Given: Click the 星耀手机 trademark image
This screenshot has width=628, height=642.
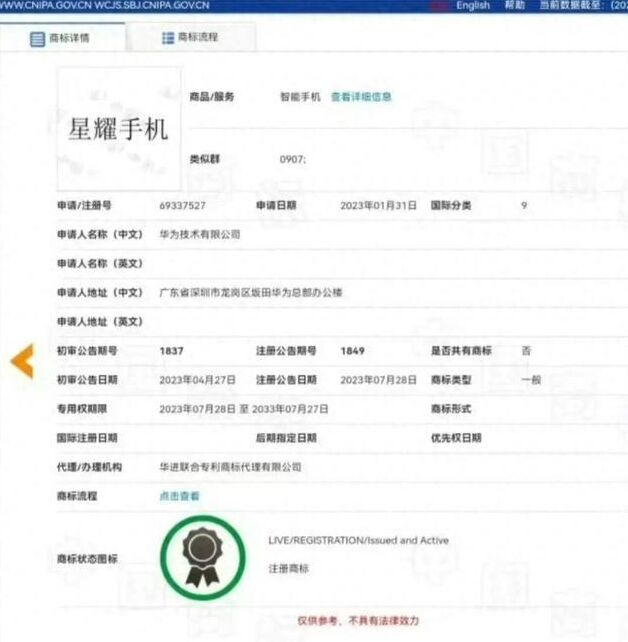Looking at the screenshot, I should pos(119,129).
